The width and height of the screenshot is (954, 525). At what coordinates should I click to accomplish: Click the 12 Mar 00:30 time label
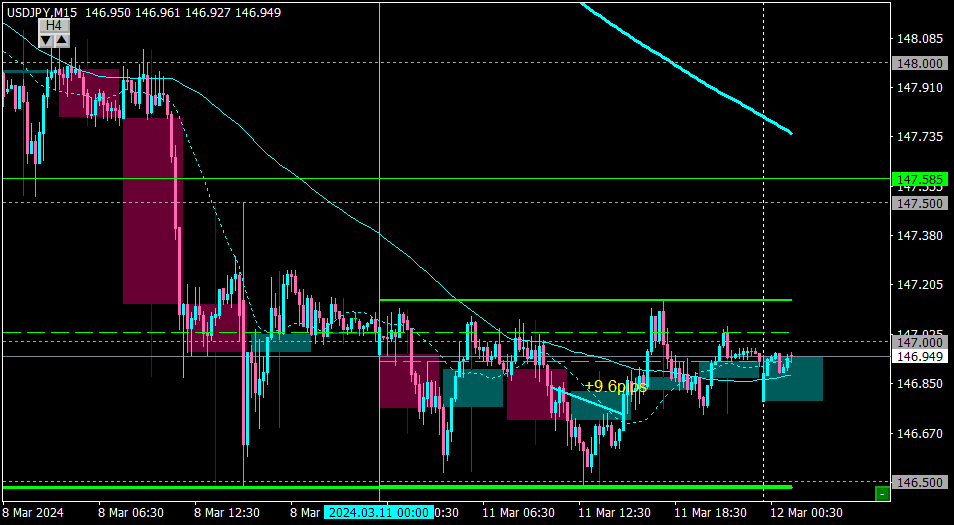pos(807,513)
